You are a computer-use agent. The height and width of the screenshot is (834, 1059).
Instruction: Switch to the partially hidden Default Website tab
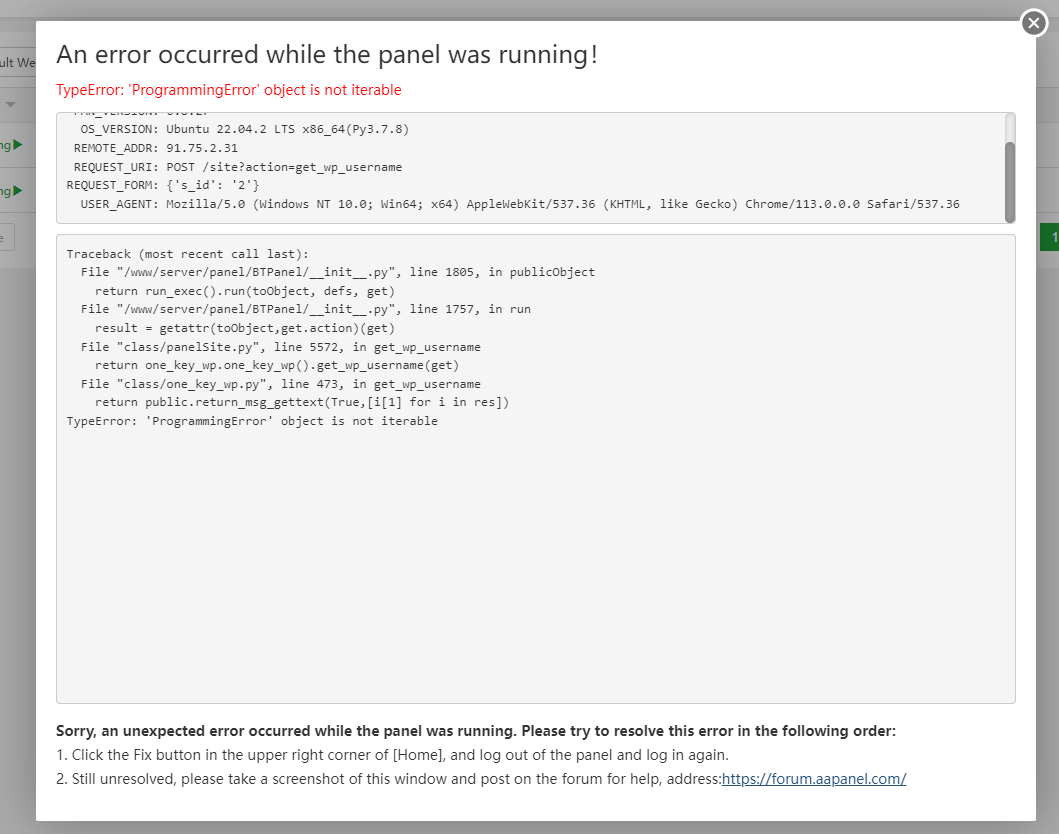point(18,63)
